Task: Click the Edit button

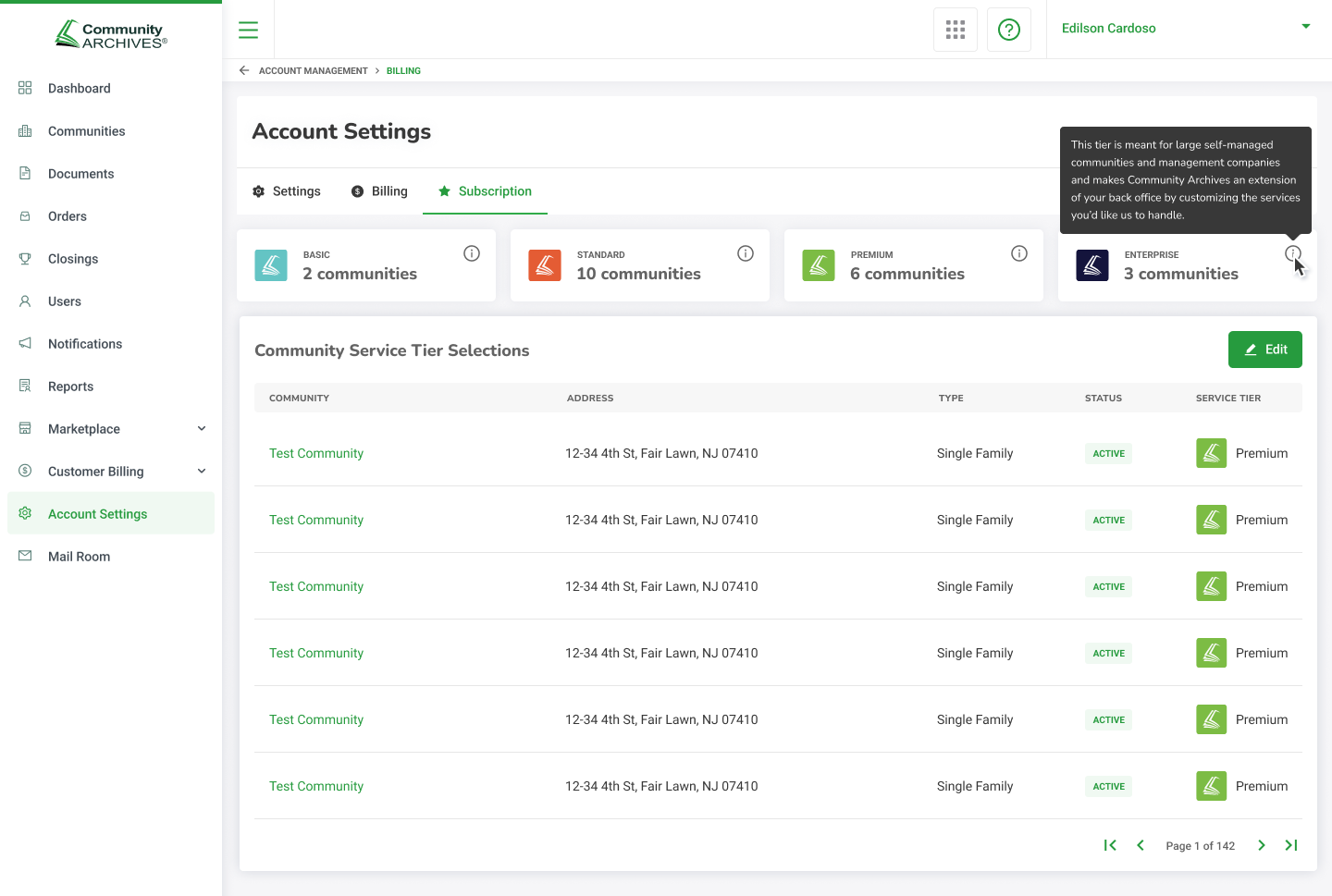Action: click(1265, 350)
